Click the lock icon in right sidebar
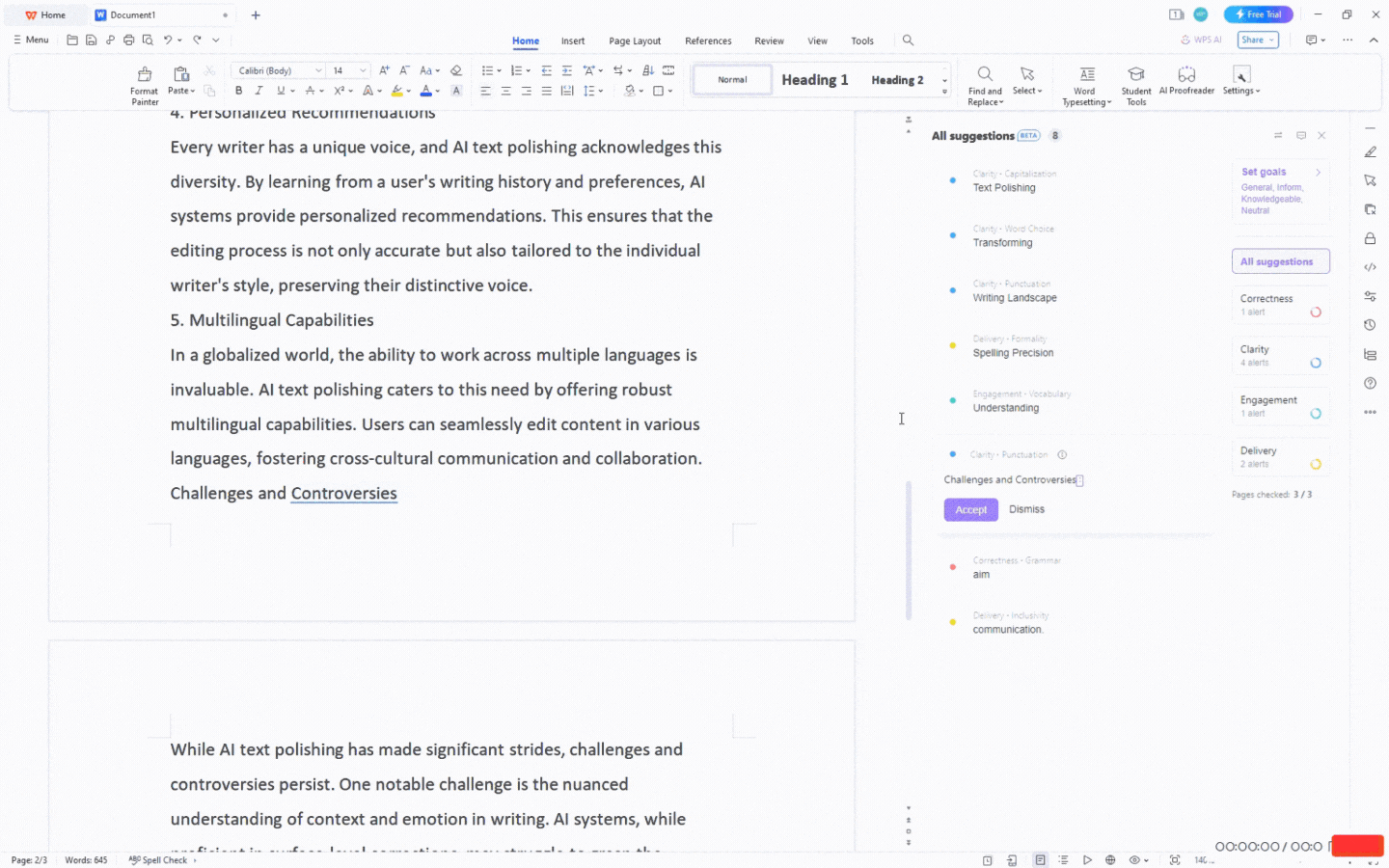 1370,238
